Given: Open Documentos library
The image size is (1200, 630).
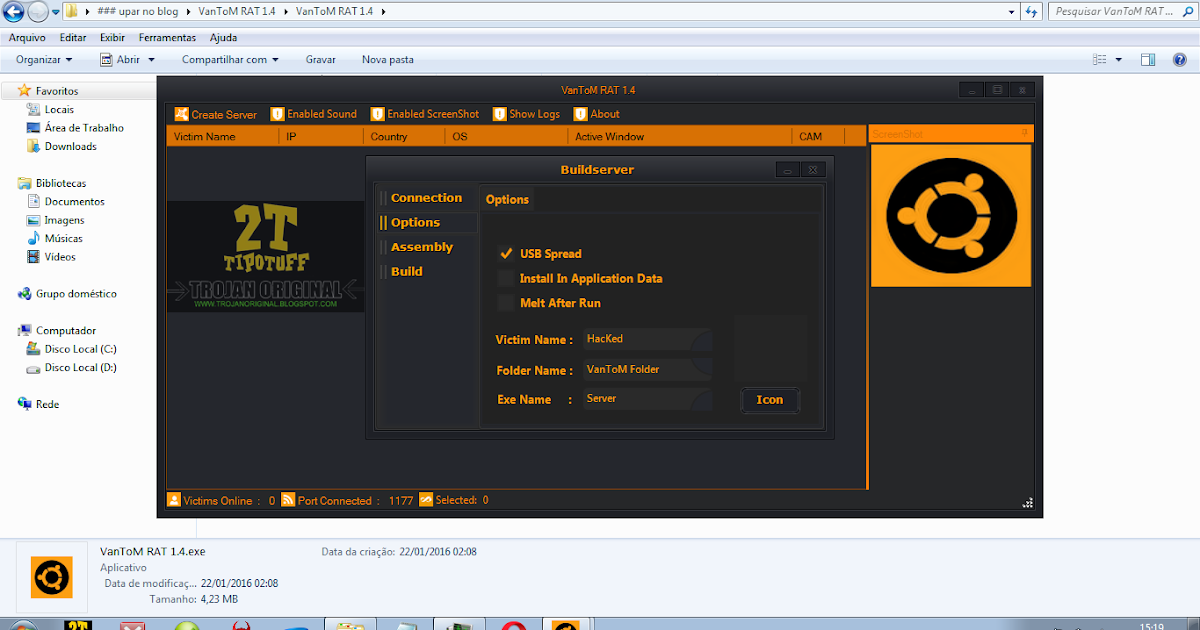Looking at the screenshot, I should 74,202.
